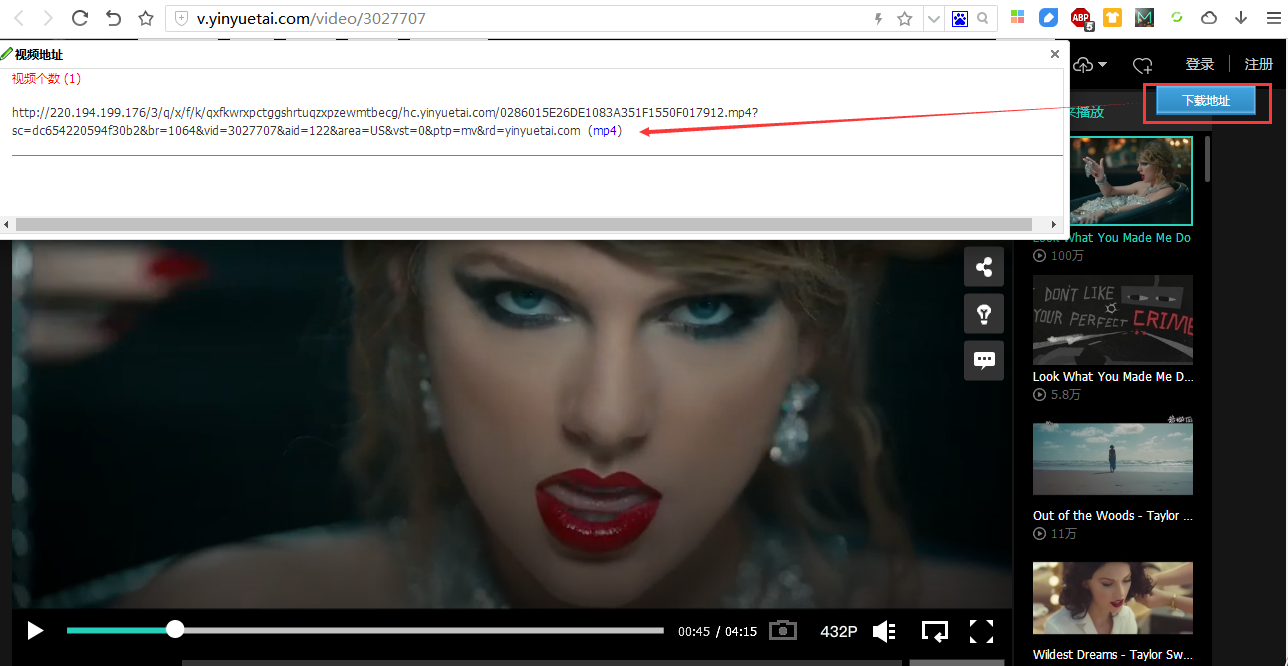
Task: Click the 注册 register link
Action: tap(1259, 64)
